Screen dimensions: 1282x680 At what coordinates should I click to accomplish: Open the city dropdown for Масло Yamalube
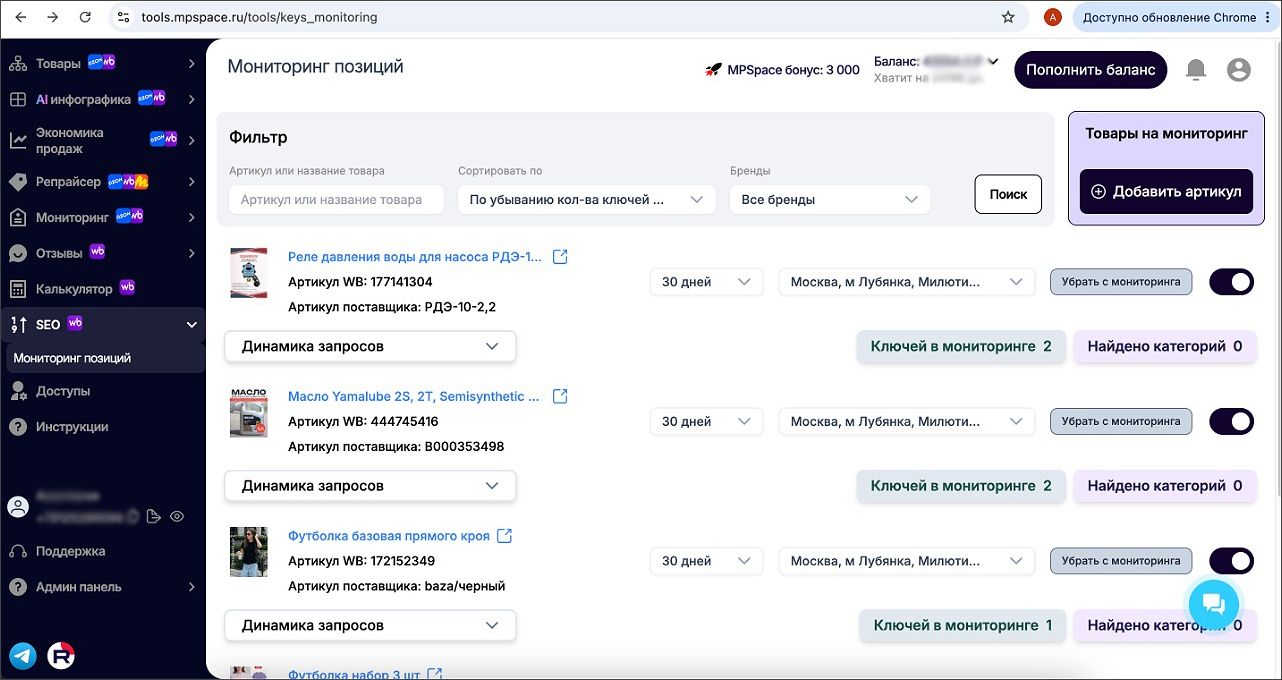tap(907, 421)
